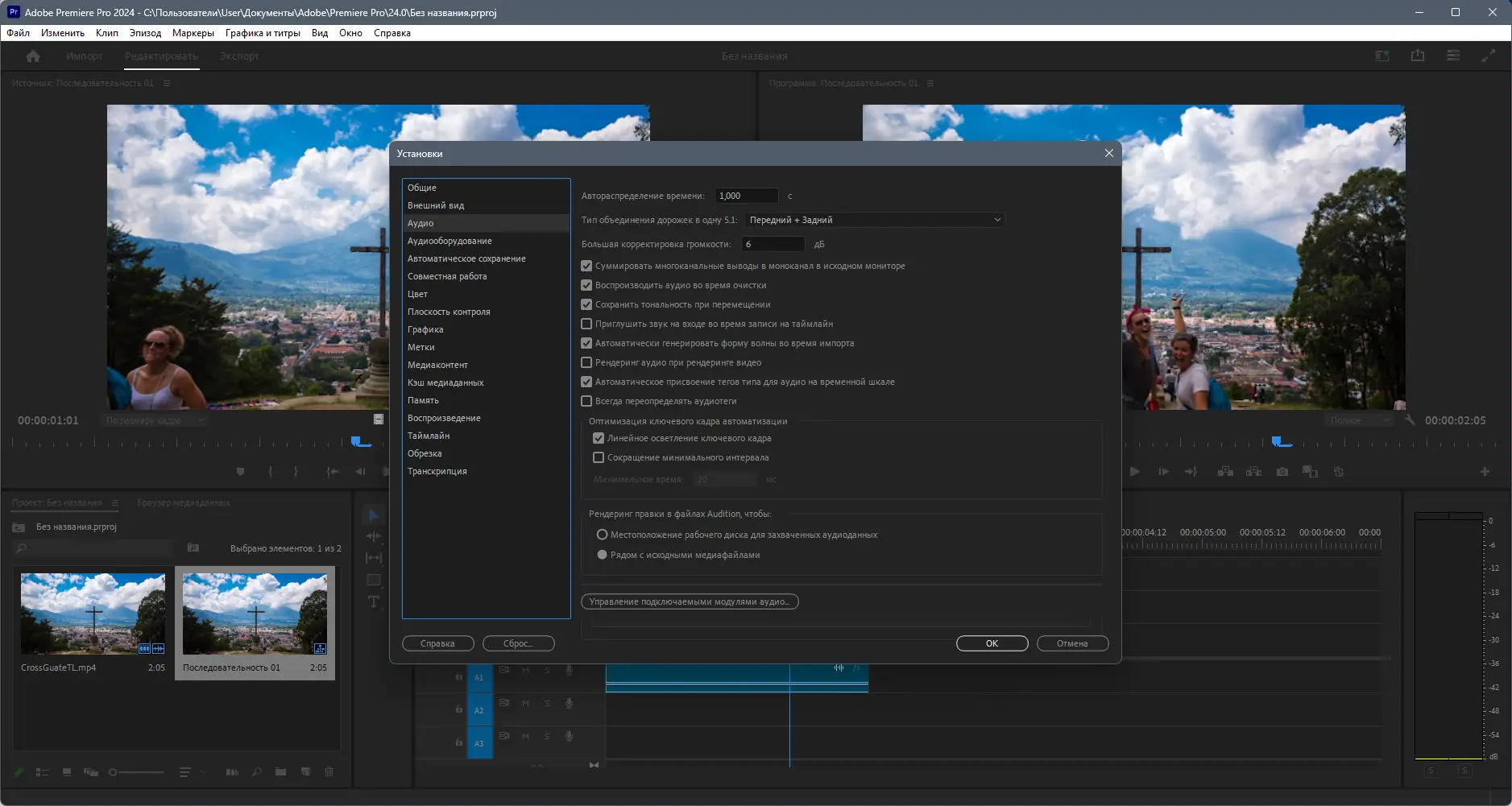This screenshot has height=806, width=1512.
Task: Click the Extract button in the Program monitor
Action: pyautogui.click(x=1254, y=472)
